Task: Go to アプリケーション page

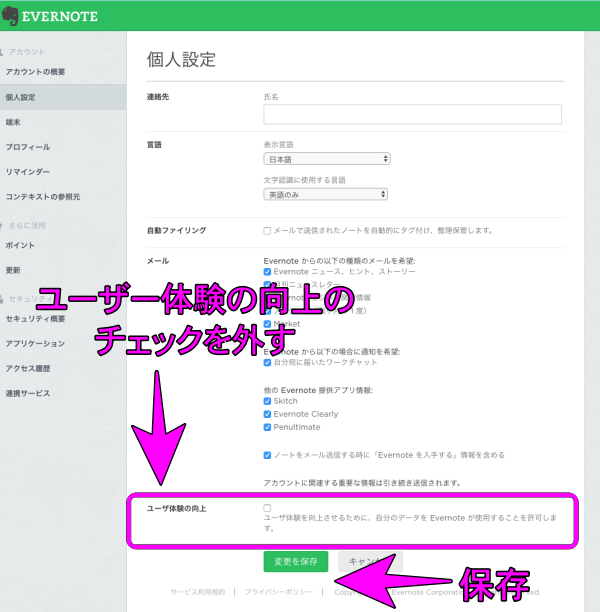Action: point(35,343)
